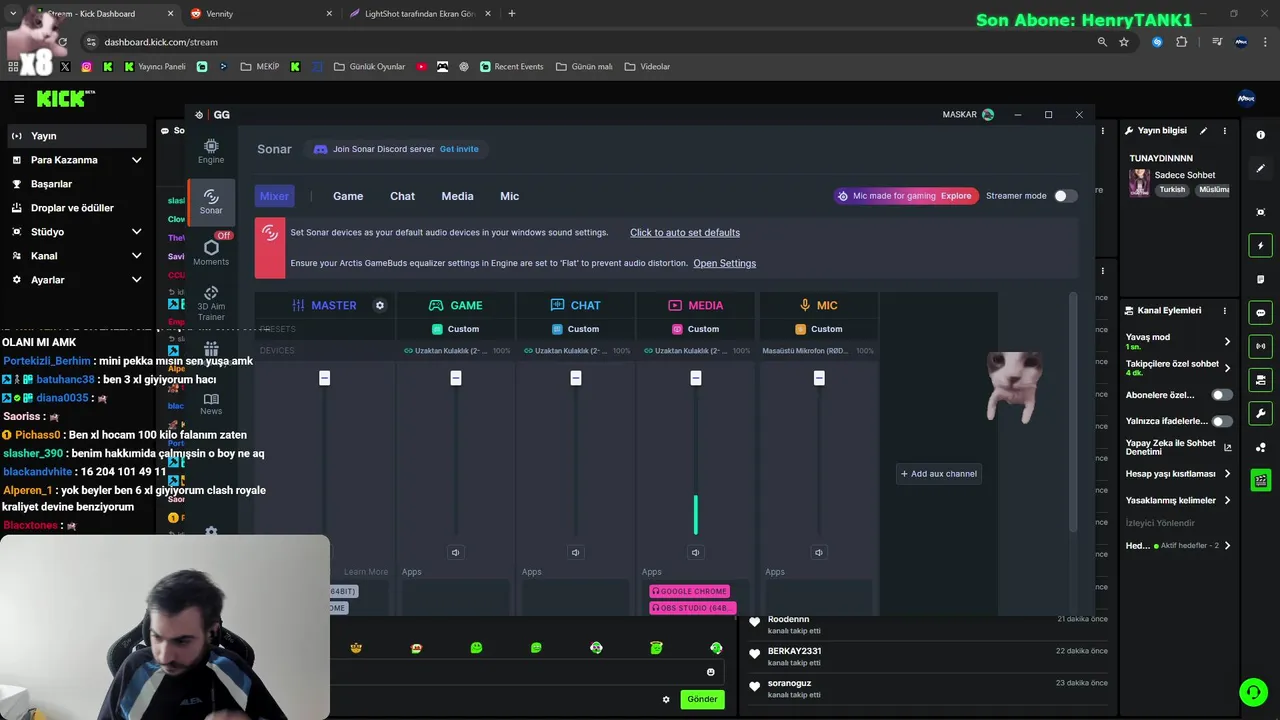Open News in the GG sidebar
Screen dimensions: 1280x720
coord(211,404)
